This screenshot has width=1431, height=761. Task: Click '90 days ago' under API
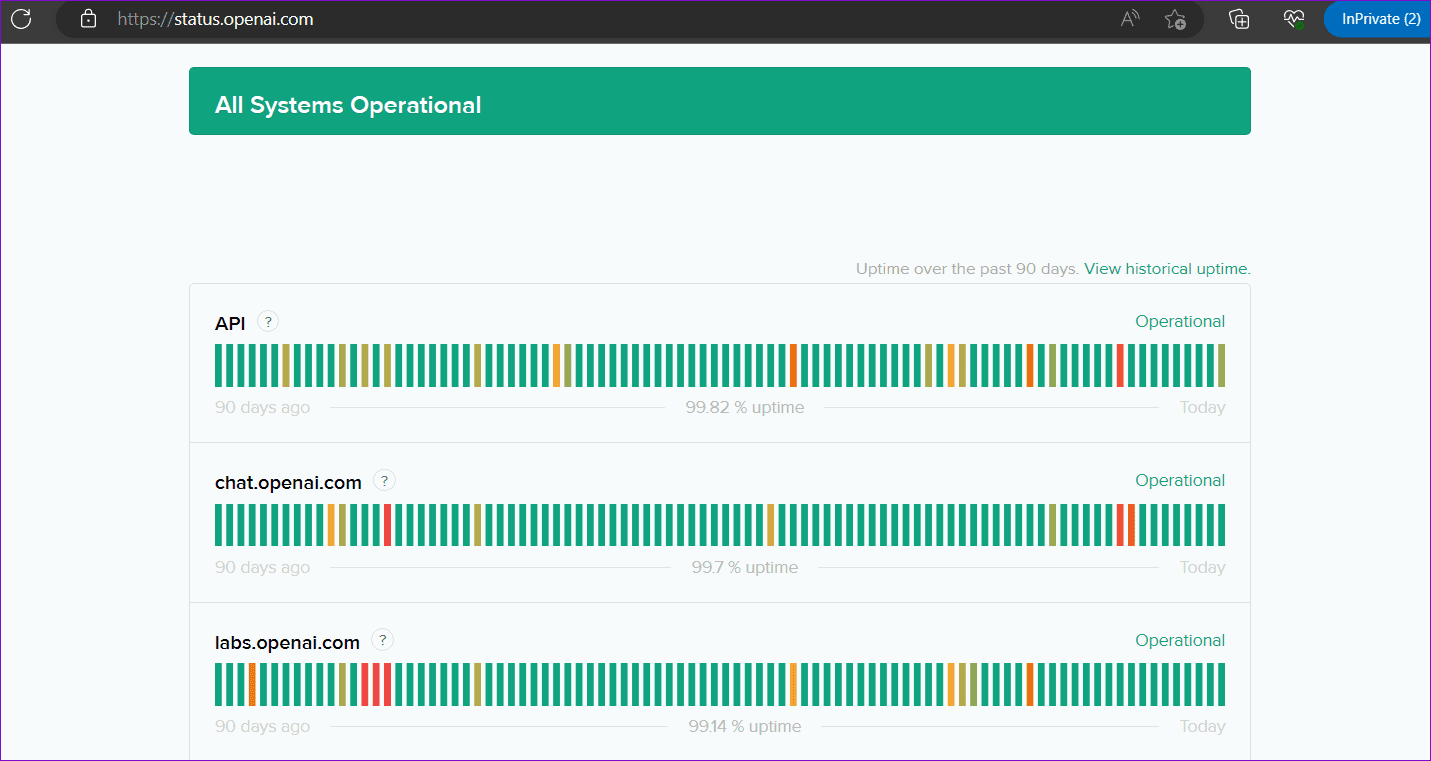262,407
